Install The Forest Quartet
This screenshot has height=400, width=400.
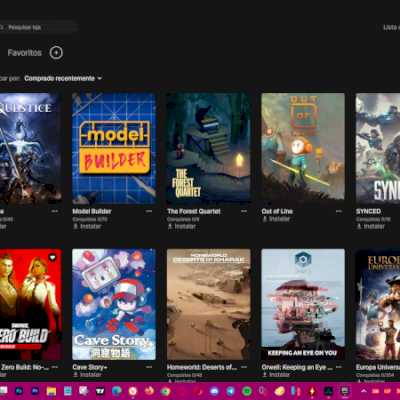click(x=182, y=226)
